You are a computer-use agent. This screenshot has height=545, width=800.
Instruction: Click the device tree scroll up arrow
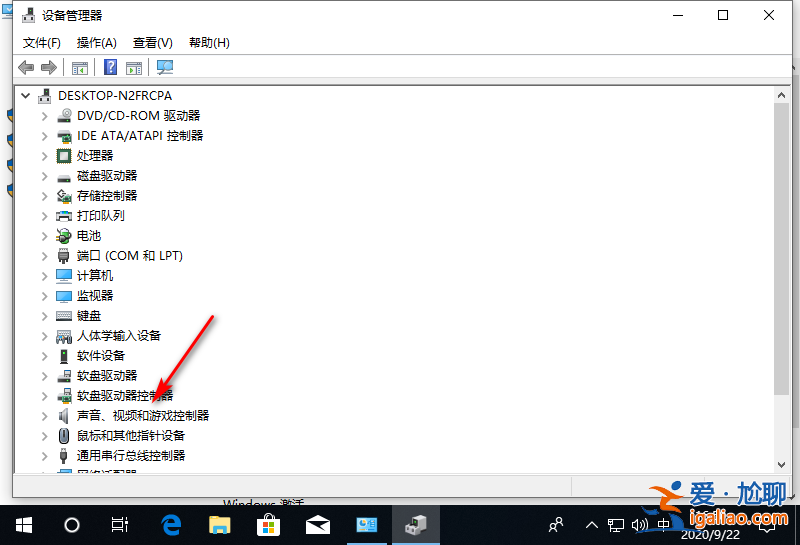coord(781,95)
